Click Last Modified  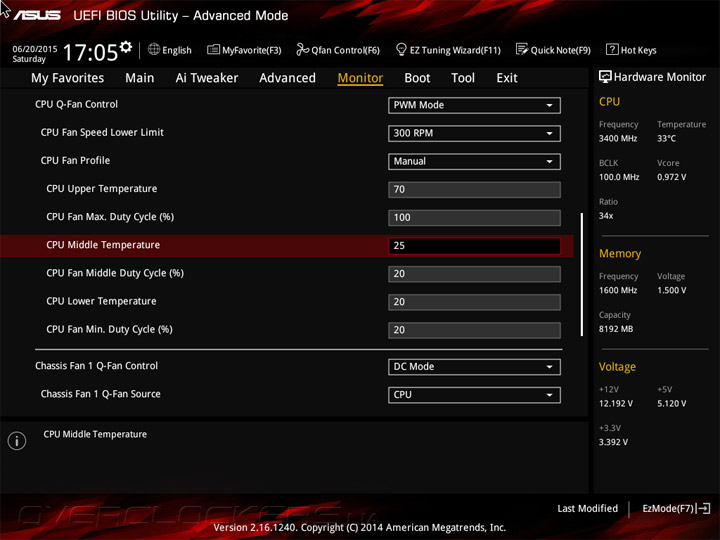tap(587, 508)
